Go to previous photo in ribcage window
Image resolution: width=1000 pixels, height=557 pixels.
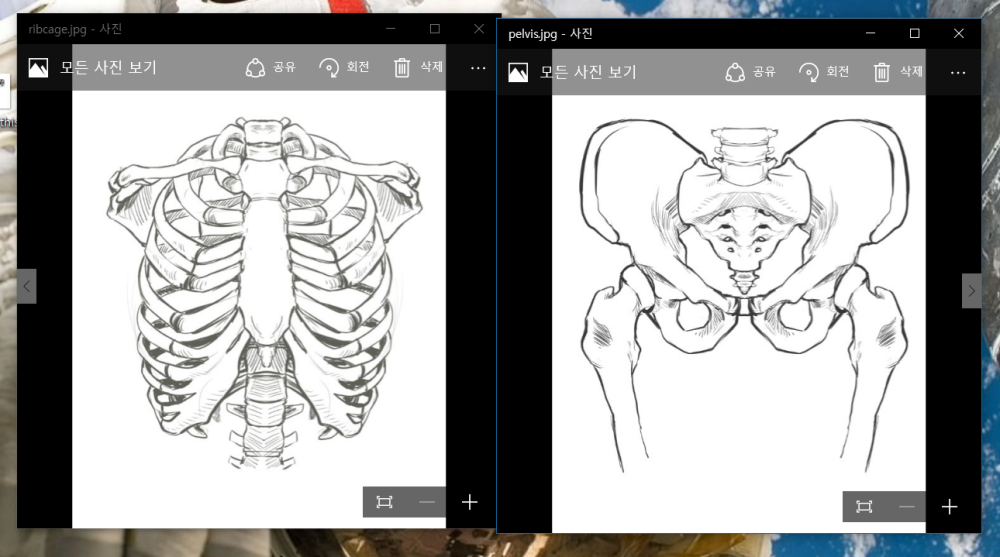pos(27,286)
